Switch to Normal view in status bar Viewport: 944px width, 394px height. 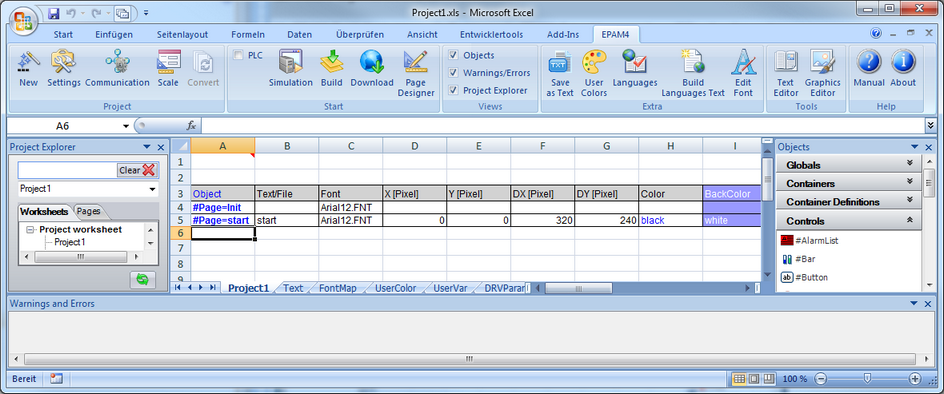pos(739,379)
